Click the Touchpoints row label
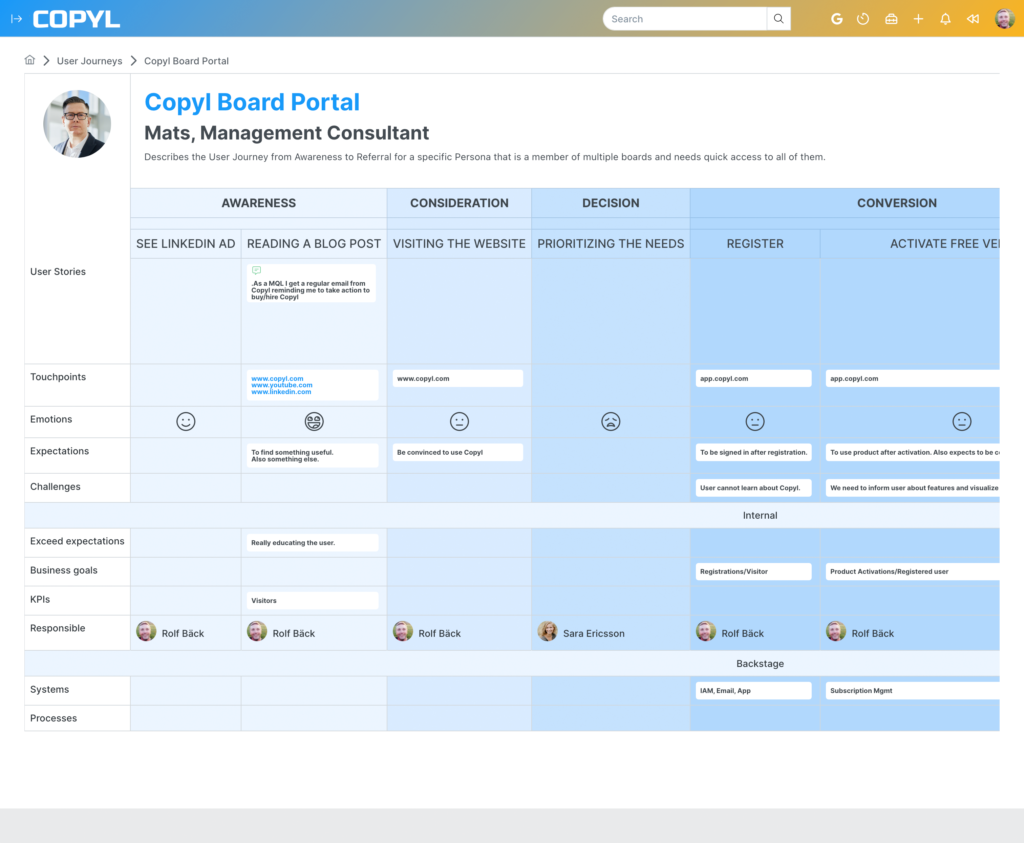Screen dimensions: 1024x843 (x=57, y=377)
